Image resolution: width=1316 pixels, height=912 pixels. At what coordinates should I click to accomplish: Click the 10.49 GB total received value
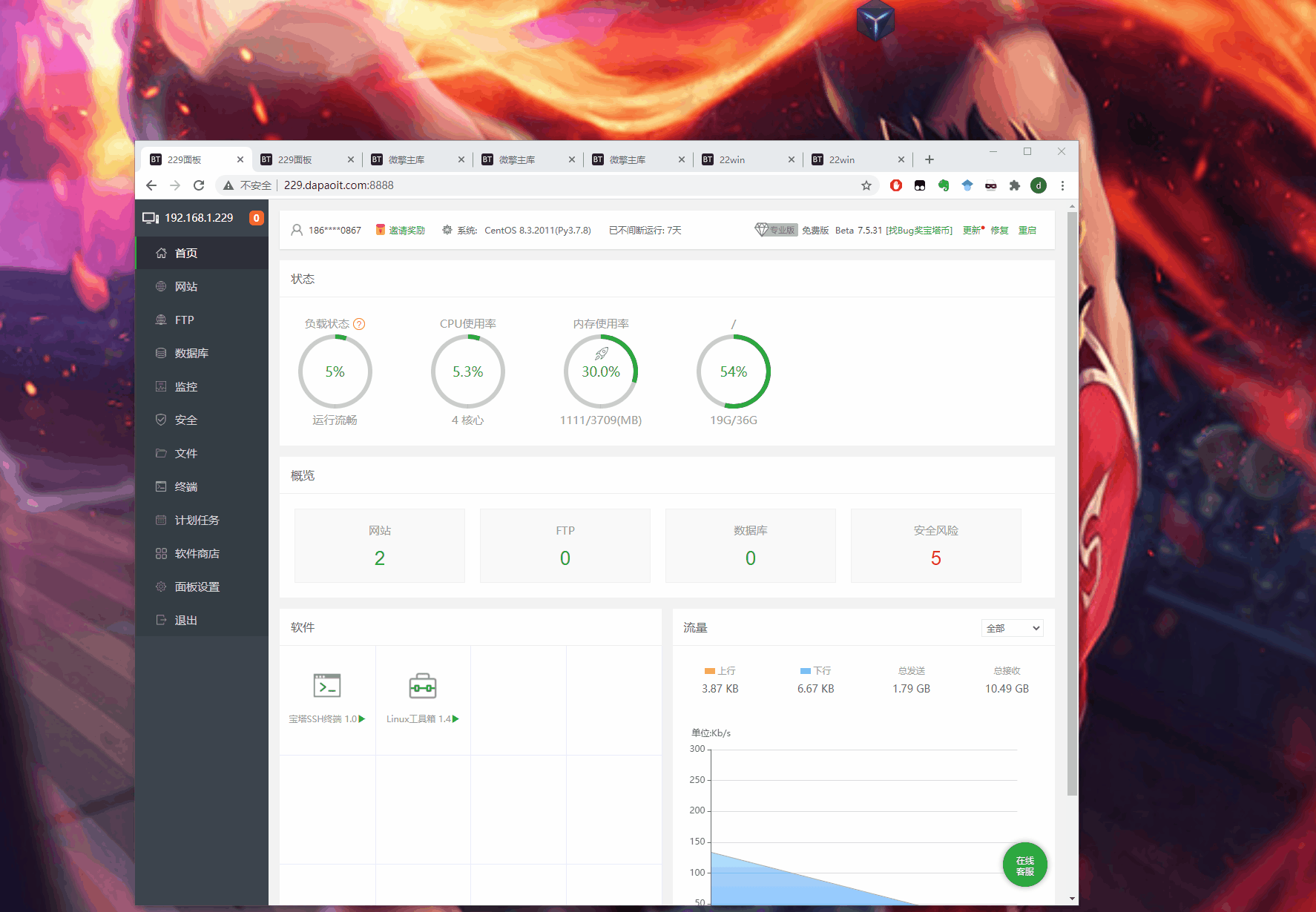pyautogui.click(x=1007, y=689)
